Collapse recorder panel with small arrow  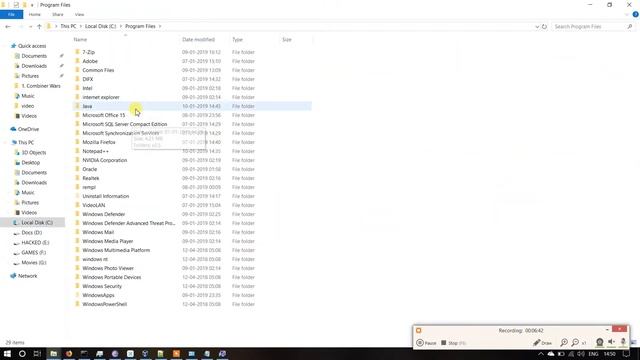607,329
